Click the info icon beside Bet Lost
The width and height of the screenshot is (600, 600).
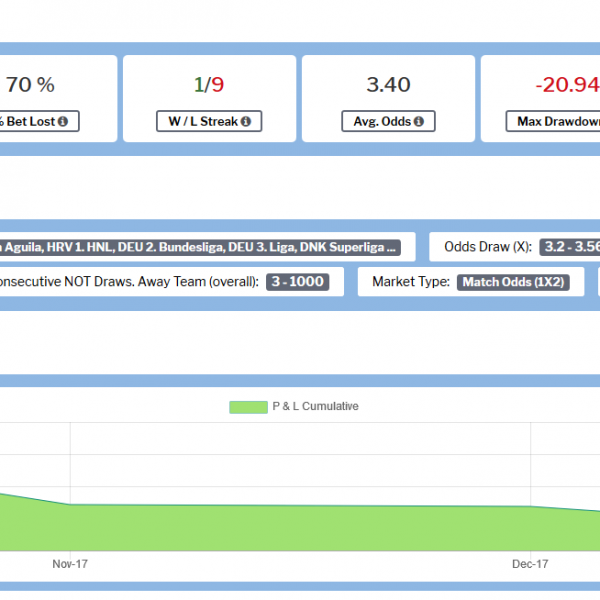click(x=63, y=122)
